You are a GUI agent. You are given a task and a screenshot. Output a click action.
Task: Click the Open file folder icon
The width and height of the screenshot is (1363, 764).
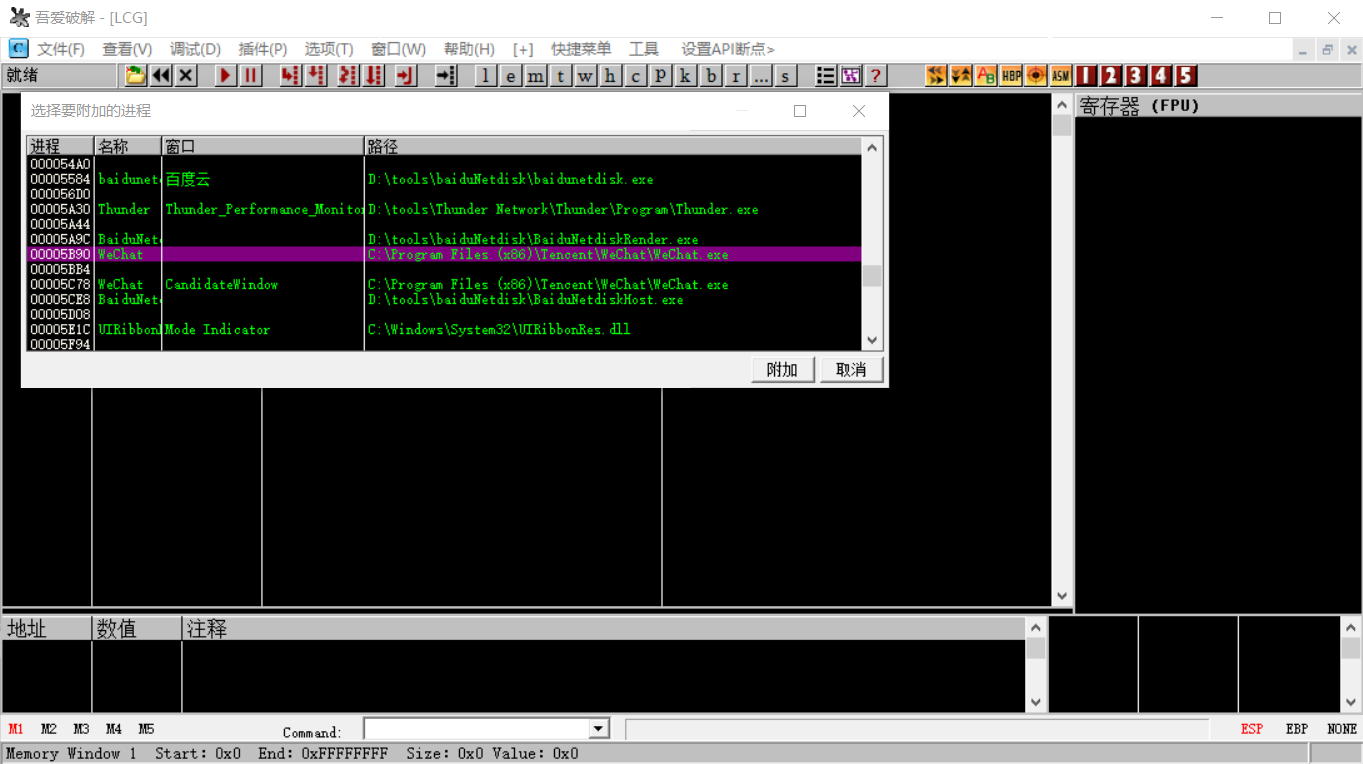point(135,76)
